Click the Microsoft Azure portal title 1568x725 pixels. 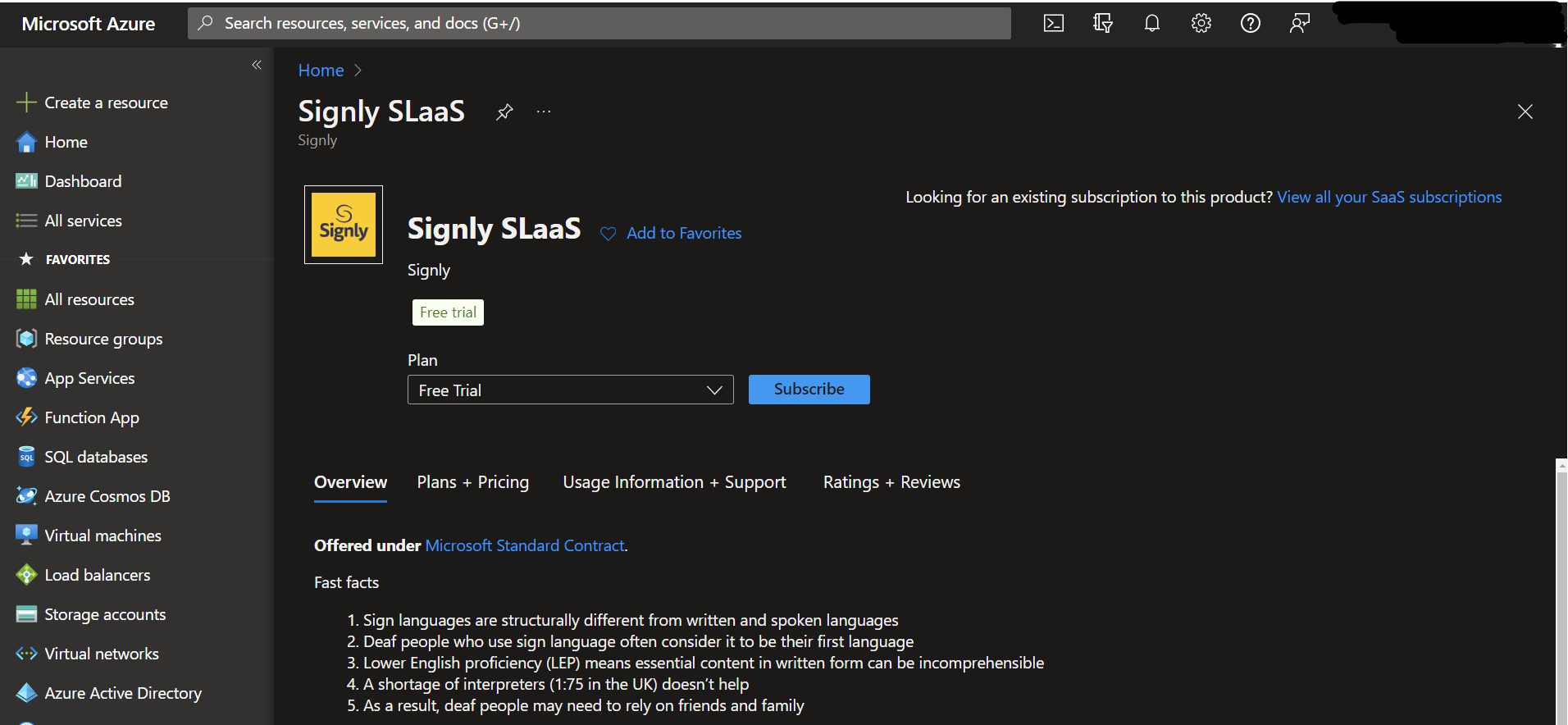coord(89,24)
